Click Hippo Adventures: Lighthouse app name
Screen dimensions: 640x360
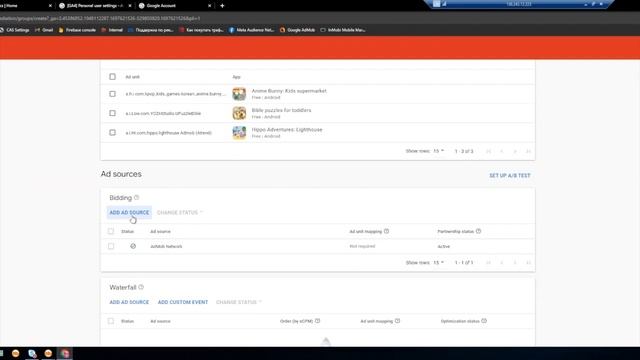pos(287,130)
